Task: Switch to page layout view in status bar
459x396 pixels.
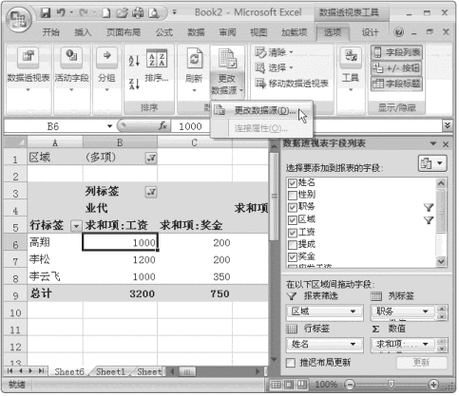Action: click(x=289, y=385)
